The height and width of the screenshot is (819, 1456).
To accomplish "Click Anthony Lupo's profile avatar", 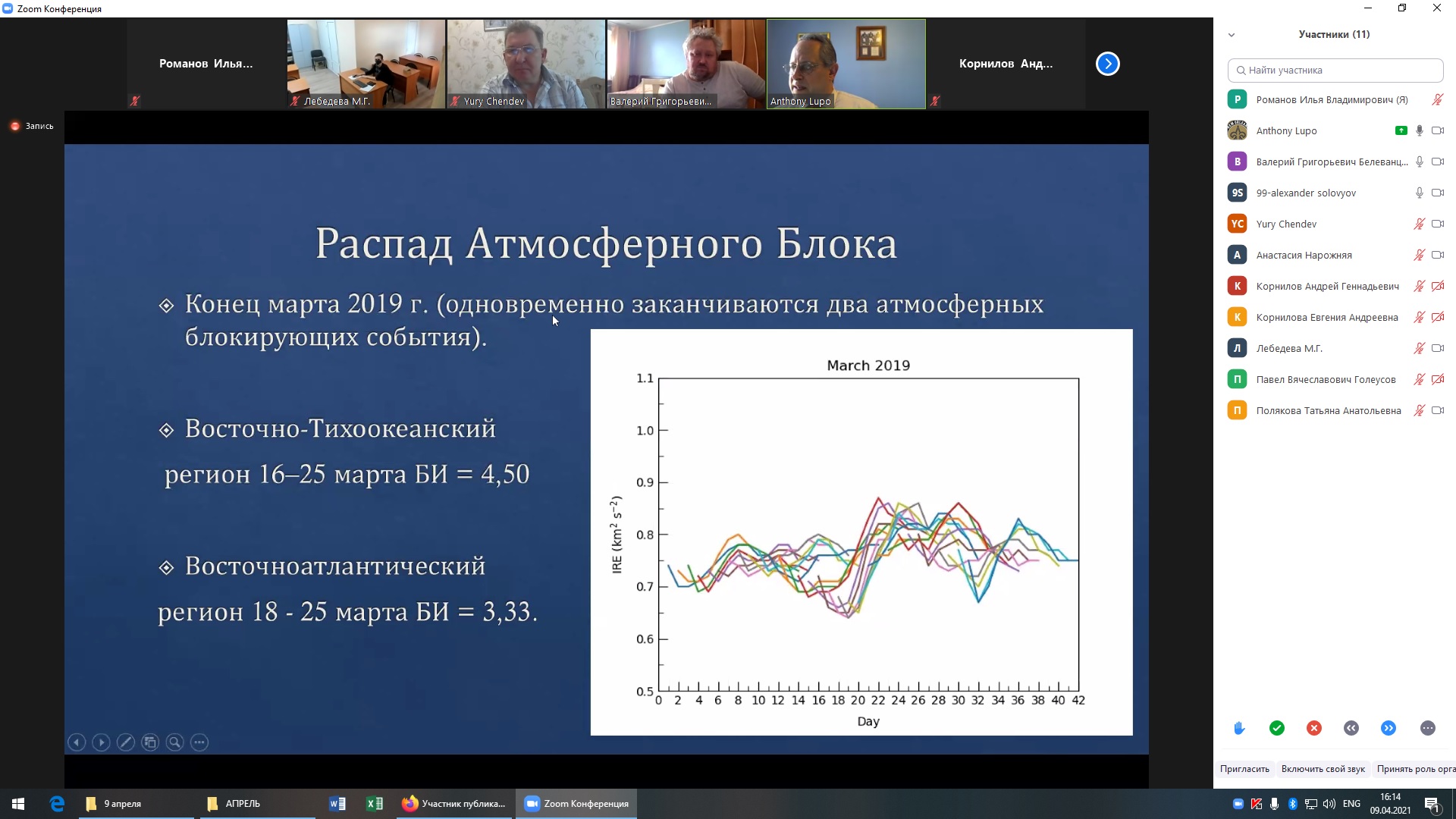I will 1238,130.
